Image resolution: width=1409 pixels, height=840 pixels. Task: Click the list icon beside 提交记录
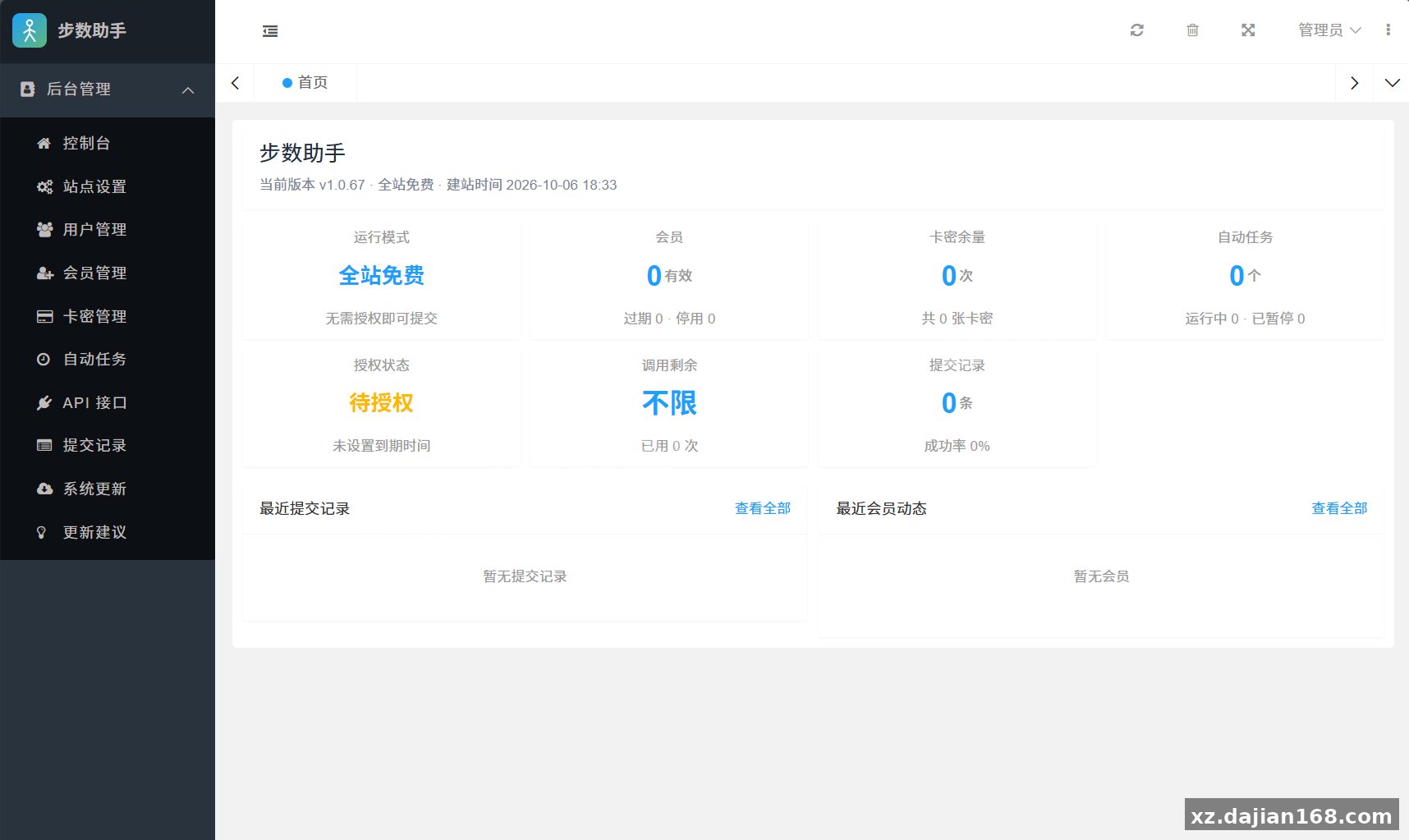point(44,445)
